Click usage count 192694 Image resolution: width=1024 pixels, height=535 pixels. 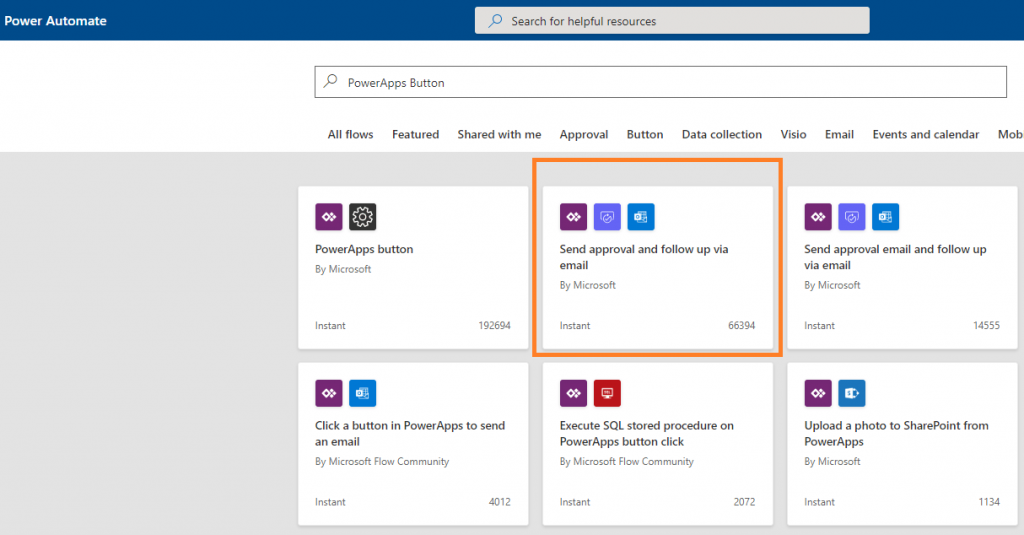(494, 325)
